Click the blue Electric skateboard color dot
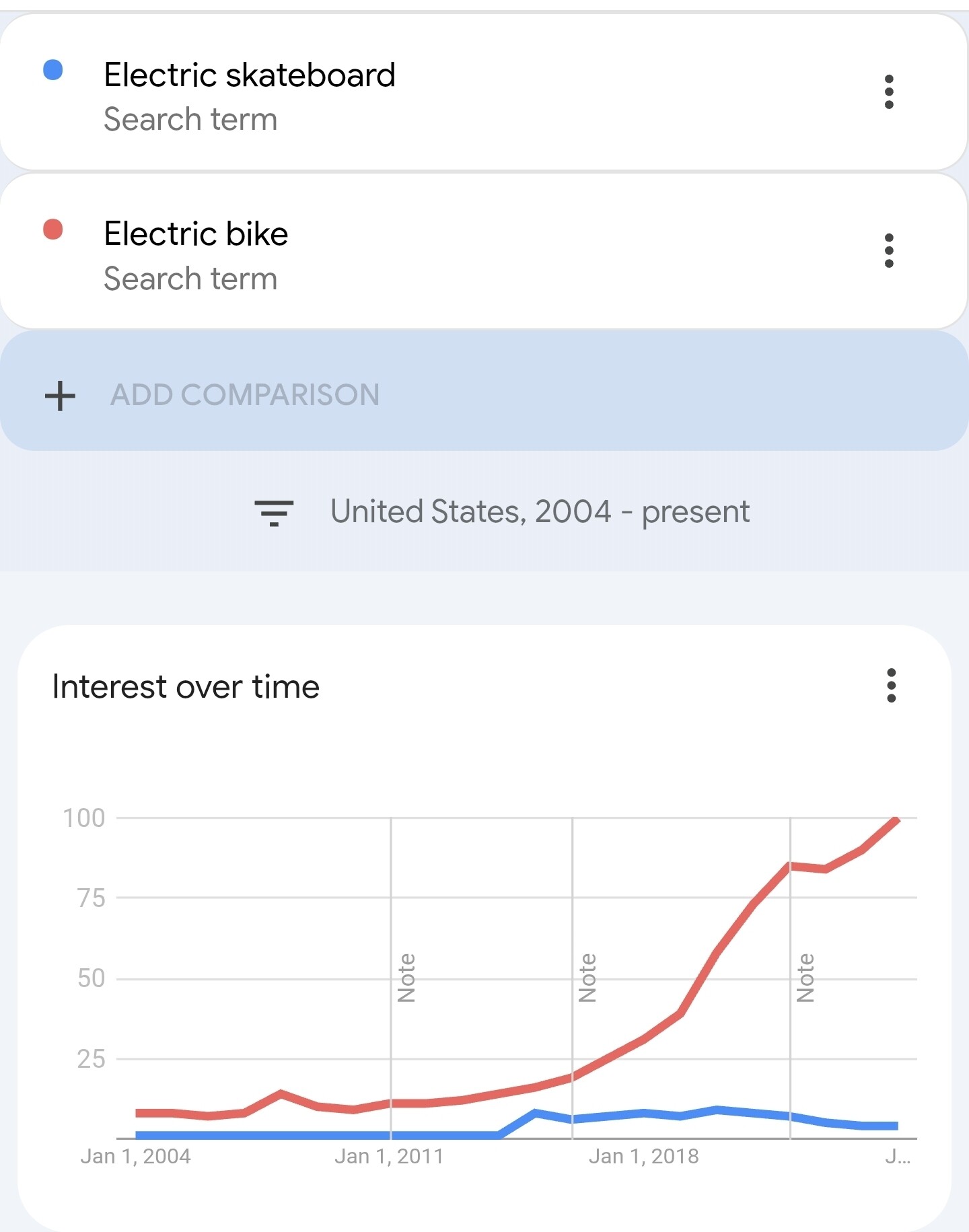The height and width of the screenshot is (1232, 969). point(53,70)
